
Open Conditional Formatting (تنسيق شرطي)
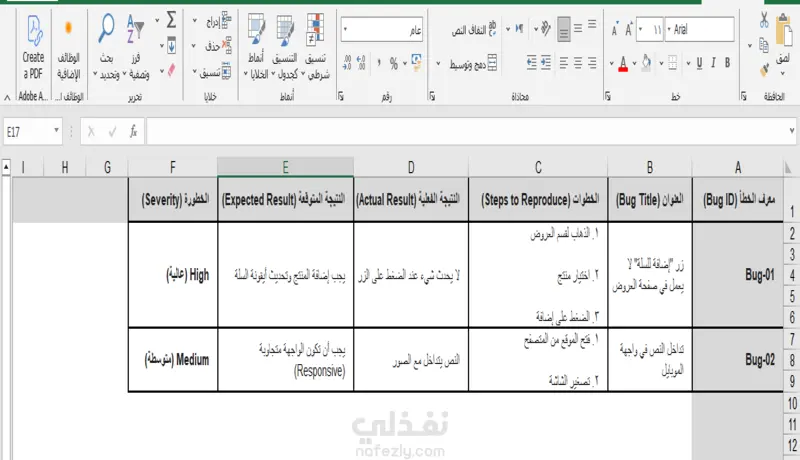pos(315,47)
